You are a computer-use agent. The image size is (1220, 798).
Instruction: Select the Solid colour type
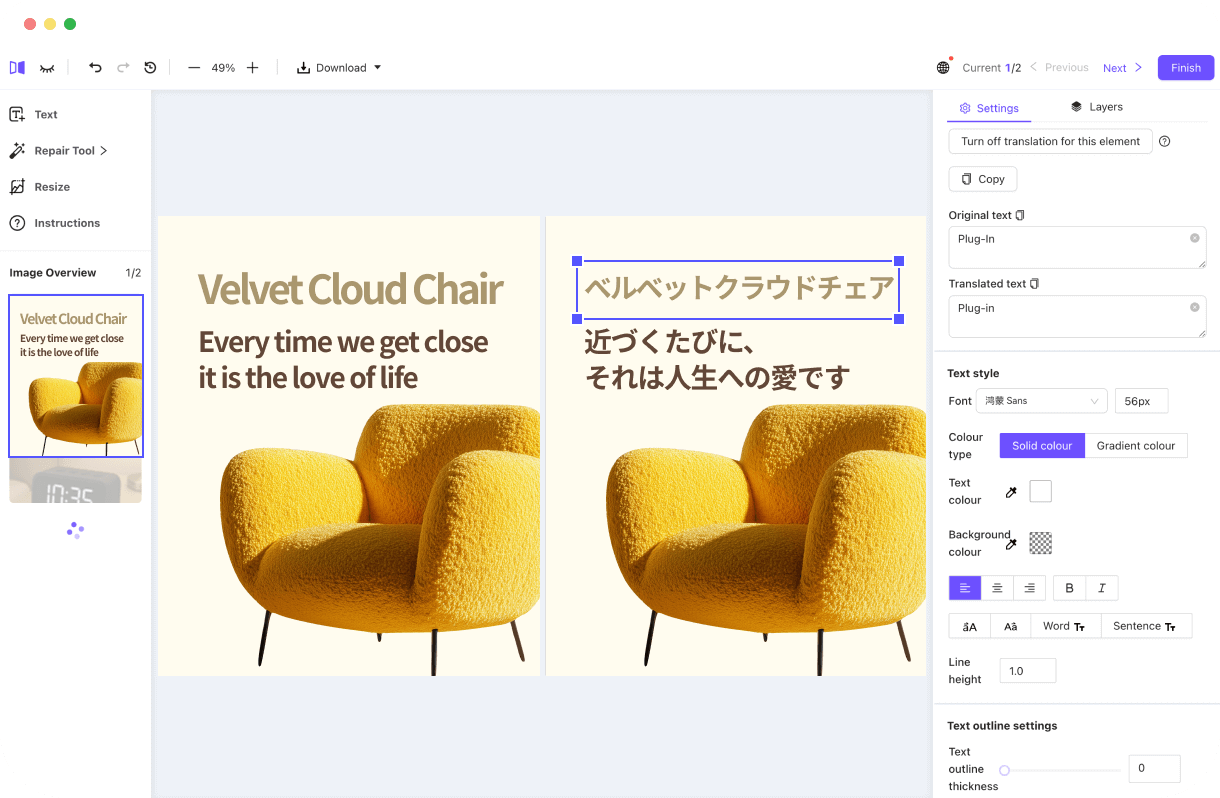[x=1042, y=446]
